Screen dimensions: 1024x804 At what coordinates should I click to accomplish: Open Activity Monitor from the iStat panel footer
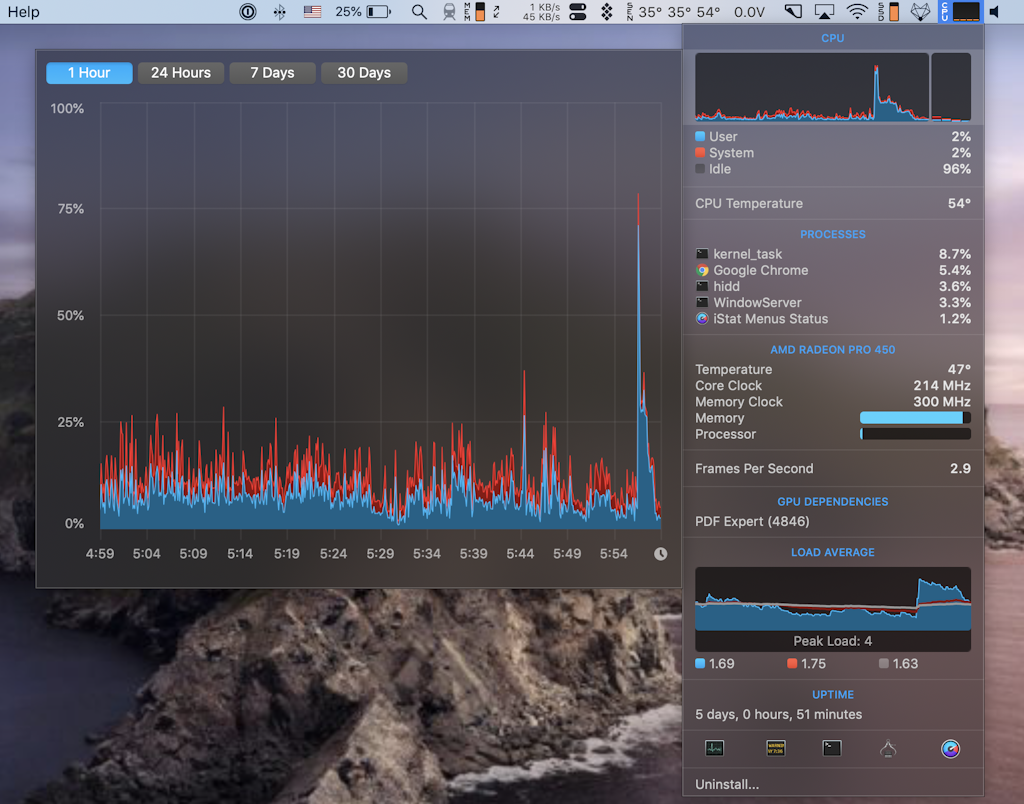(714, 747)
